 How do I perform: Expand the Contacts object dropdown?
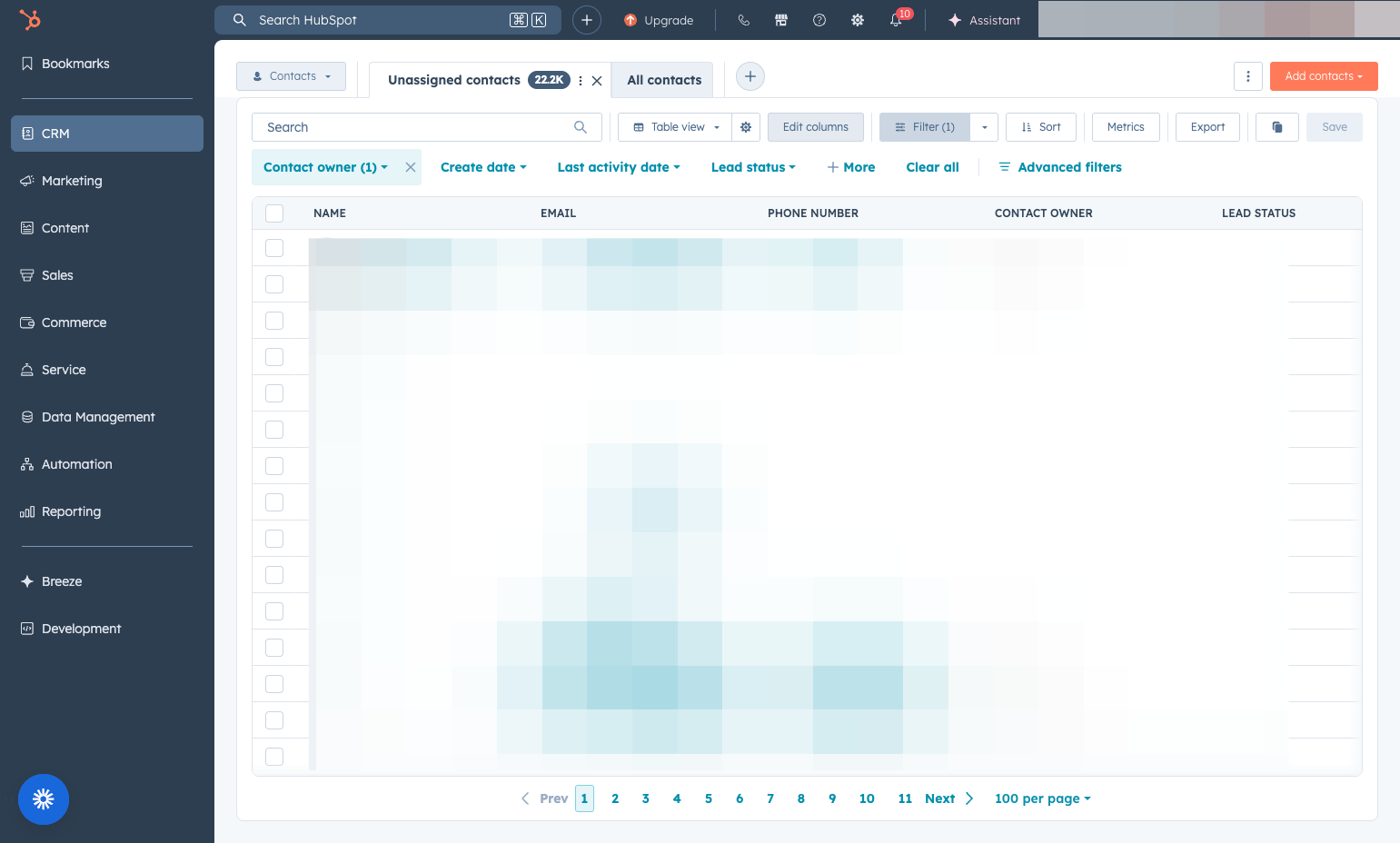(291, 76)
